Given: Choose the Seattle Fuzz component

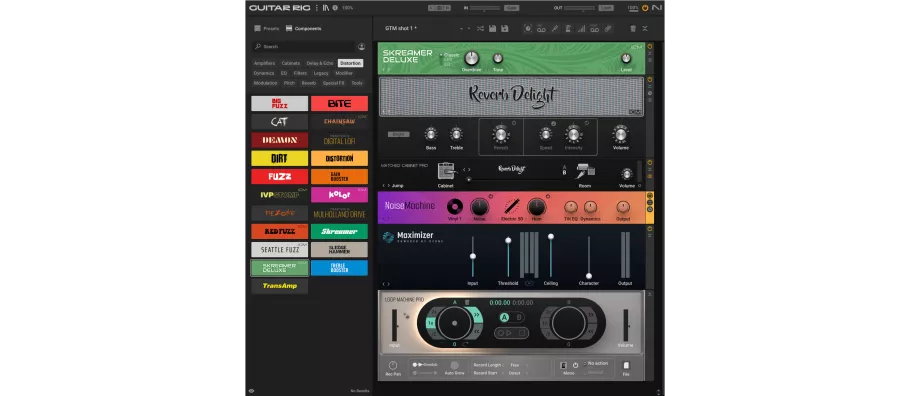Looking at the screenshot, I should coord(280,249).
